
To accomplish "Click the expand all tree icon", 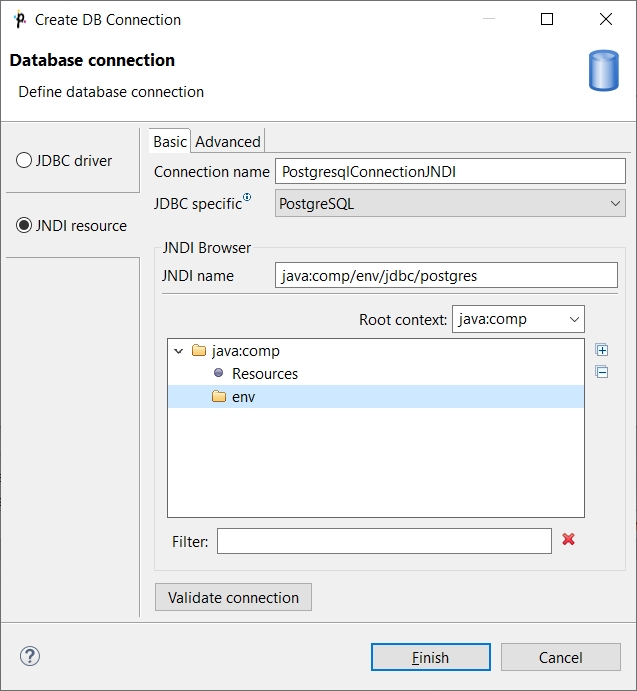I will coord(601,350).
